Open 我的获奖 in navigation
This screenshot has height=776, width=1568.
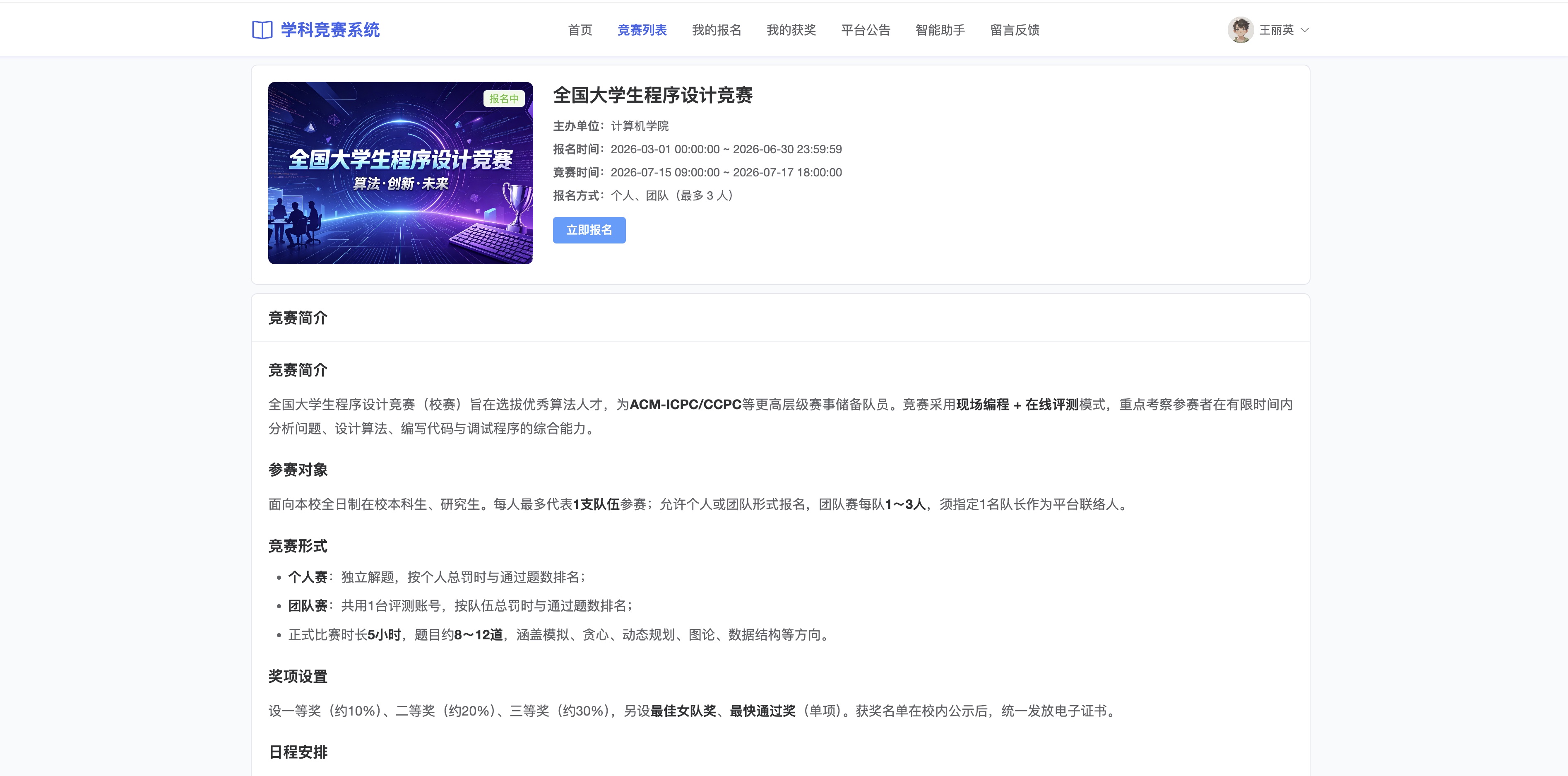pyautogui.click(x=791, y=30)
